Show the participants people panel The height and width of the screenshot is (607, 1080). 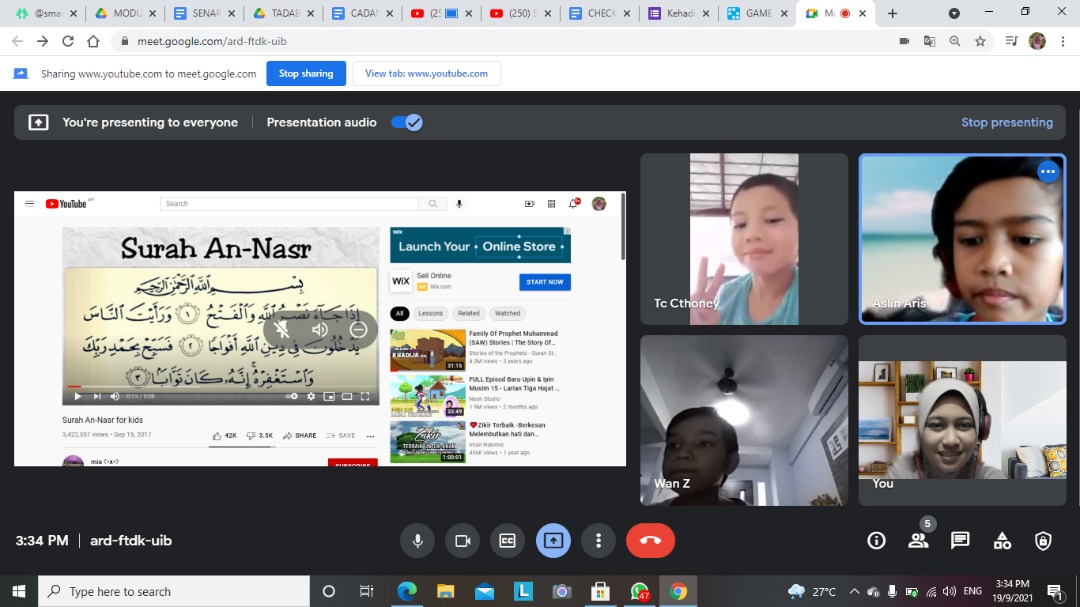coord(918,541)
